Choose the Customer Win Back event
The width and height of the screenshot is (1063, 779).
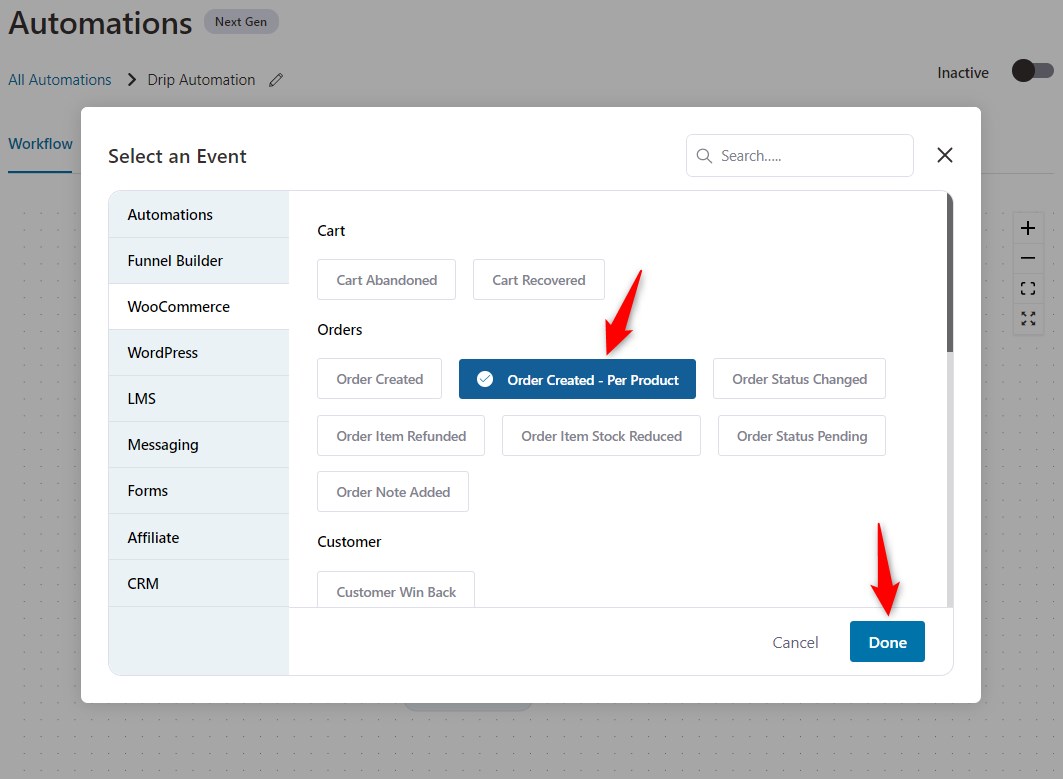point(396,590)
